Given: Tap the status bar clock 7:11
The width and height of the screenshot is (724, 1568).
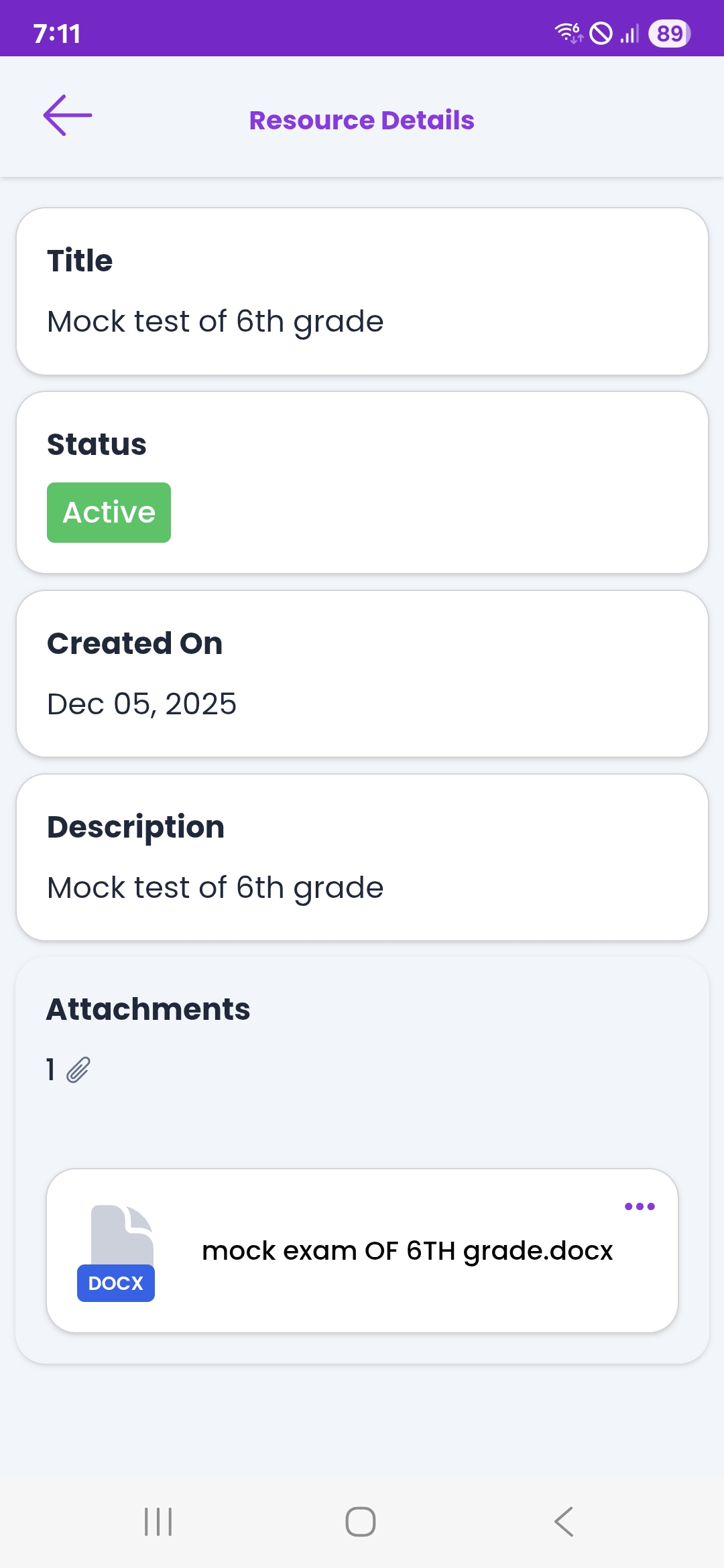Looking at the screenshot, I should tap(57, 34).
